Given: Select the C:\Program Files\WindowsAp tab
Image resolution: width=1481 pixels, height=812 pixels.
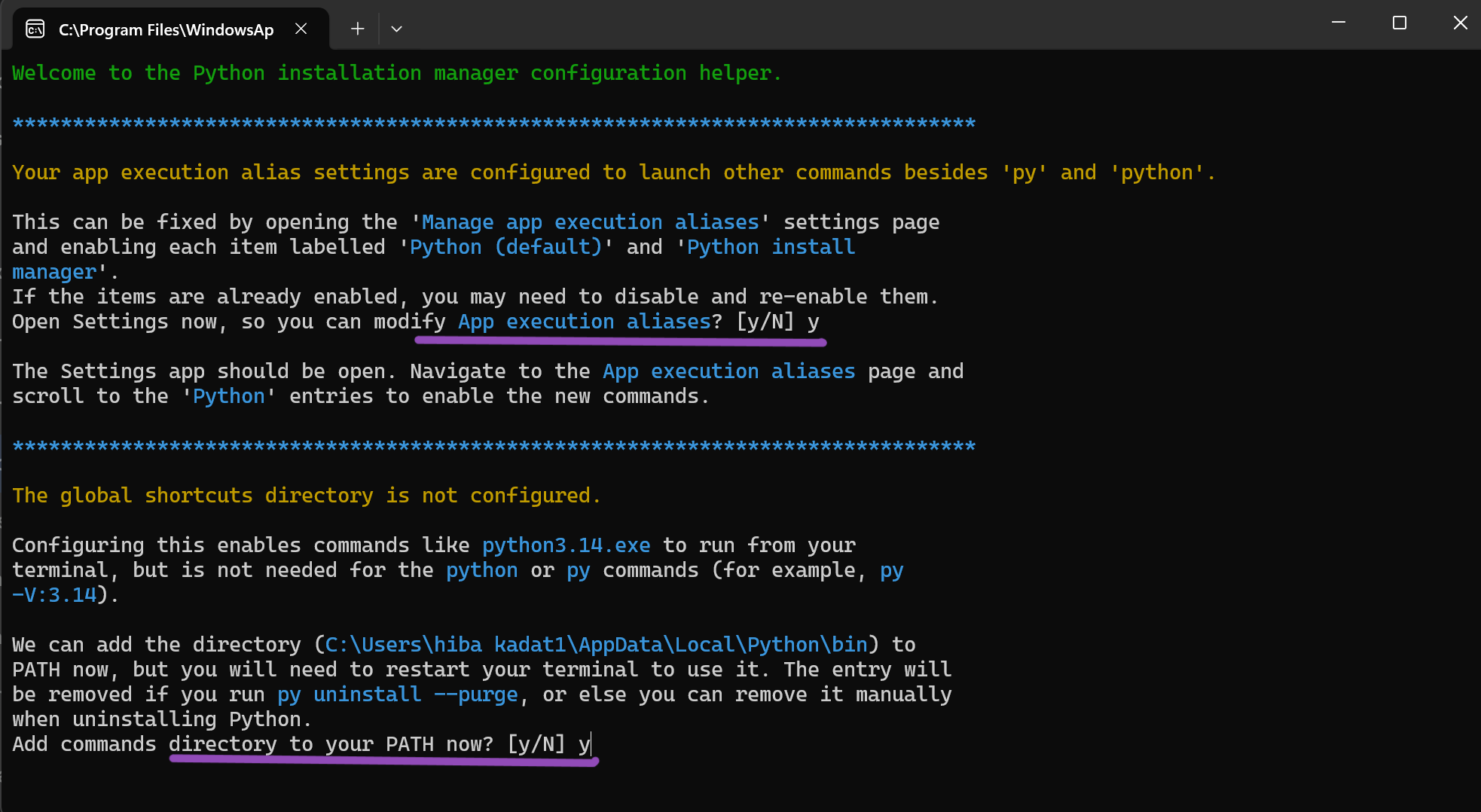Looking at the screenshot, I should click(171, 29).
